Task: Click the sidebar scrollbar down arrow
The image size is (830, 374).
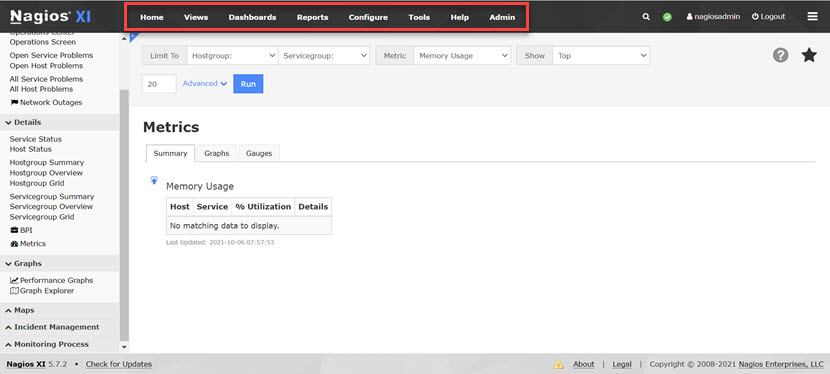Action: click(x=124, y=348)
